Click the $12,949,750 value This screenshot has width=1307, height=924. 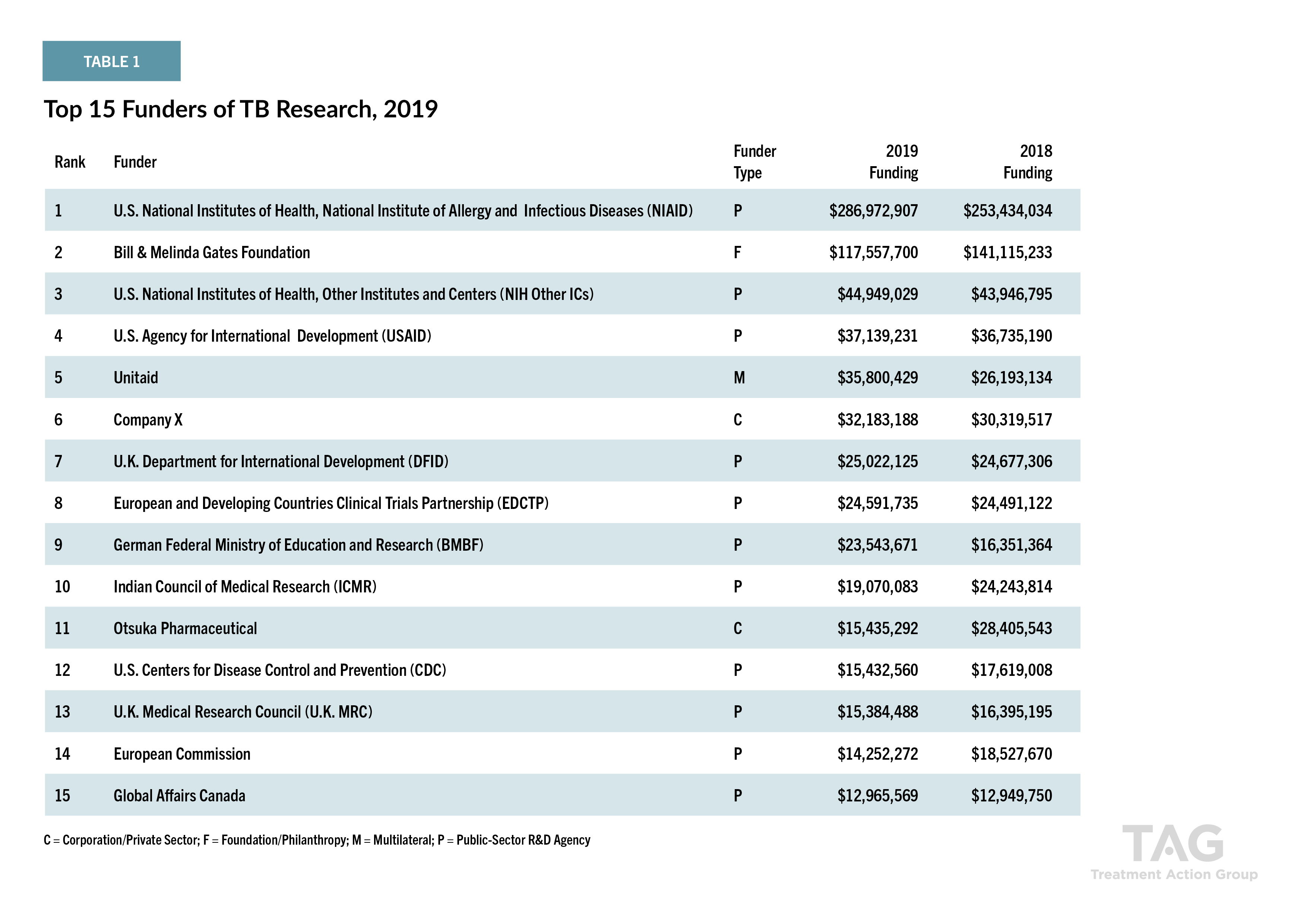pyautogui.click(x=1012, y=796)
